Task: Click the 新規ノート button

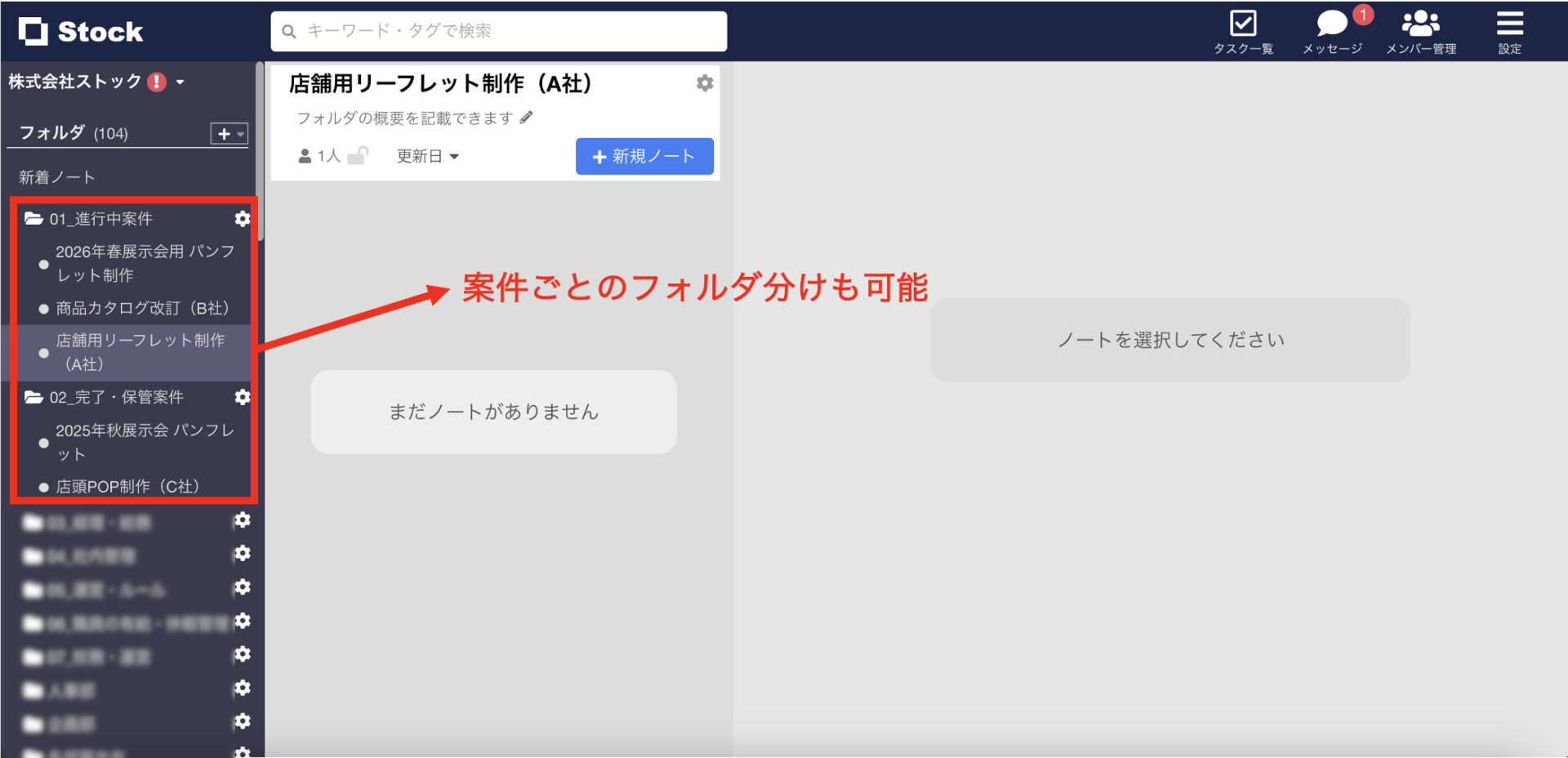Action: (644, 156)
